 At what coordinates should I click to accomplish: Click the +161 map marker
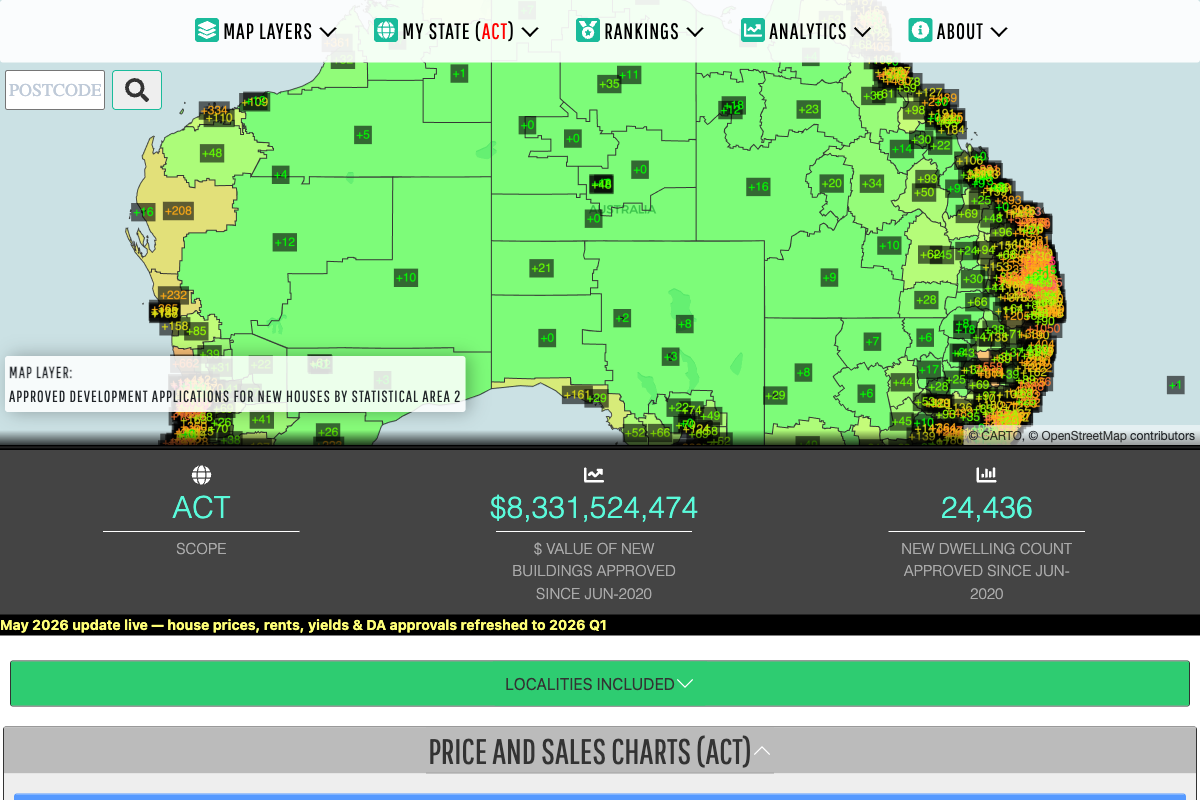(577, 394)
